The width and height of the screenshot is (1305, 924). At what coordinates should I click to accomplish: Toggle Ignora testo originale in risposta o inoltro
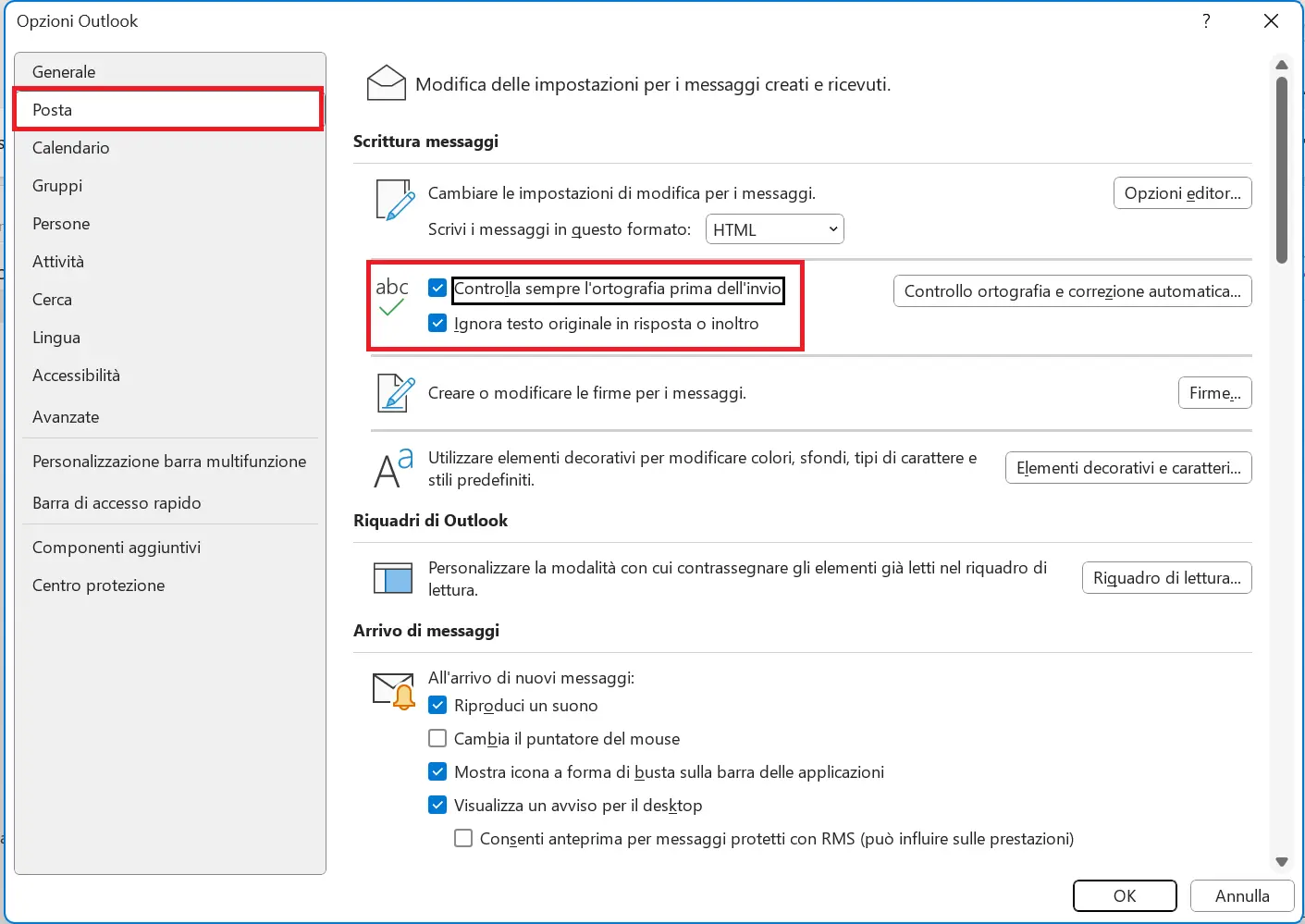[x=437, y=323]
